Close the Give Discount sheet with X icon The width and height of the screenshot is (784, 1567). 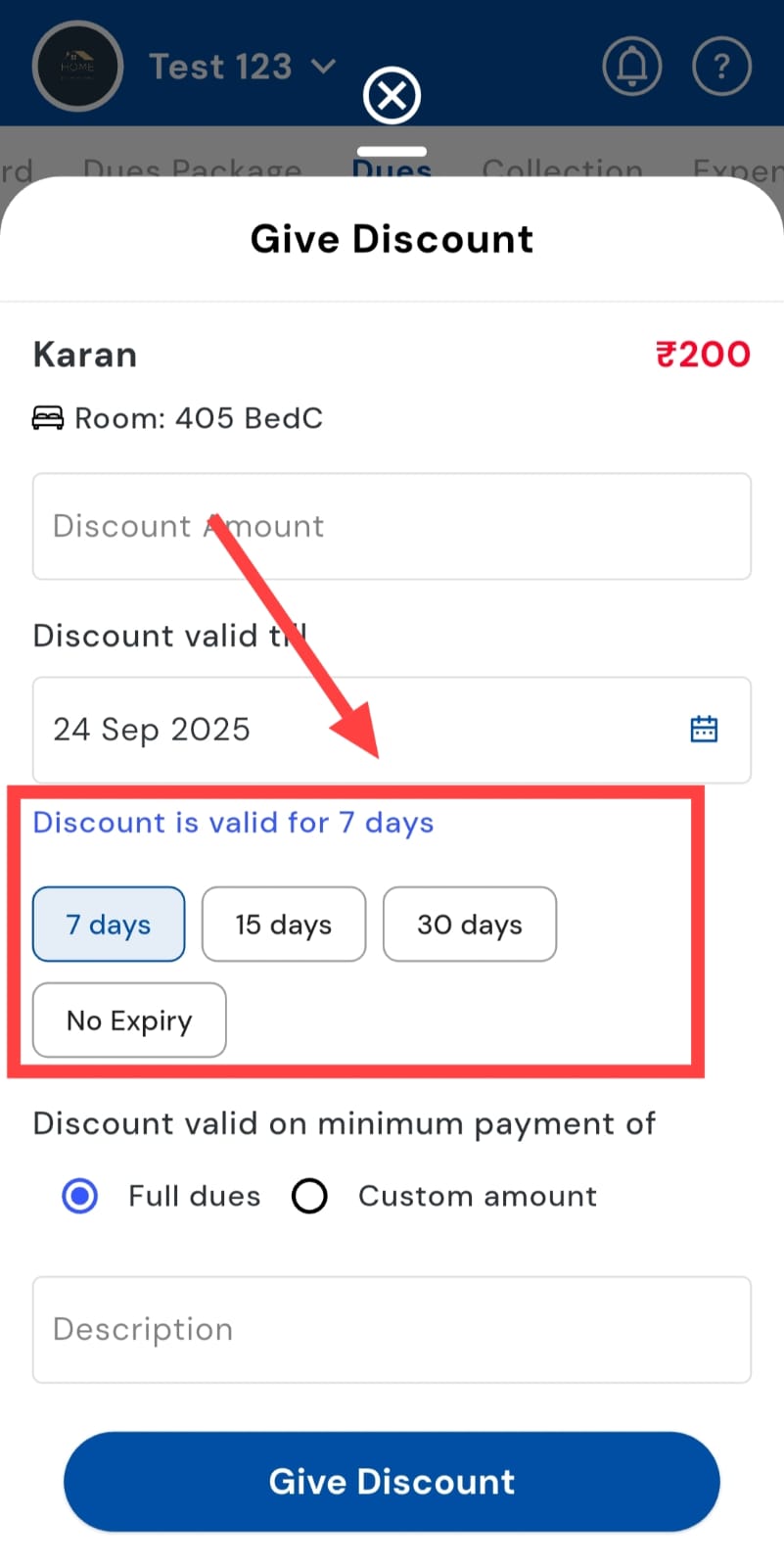click(x=392, y=96)
